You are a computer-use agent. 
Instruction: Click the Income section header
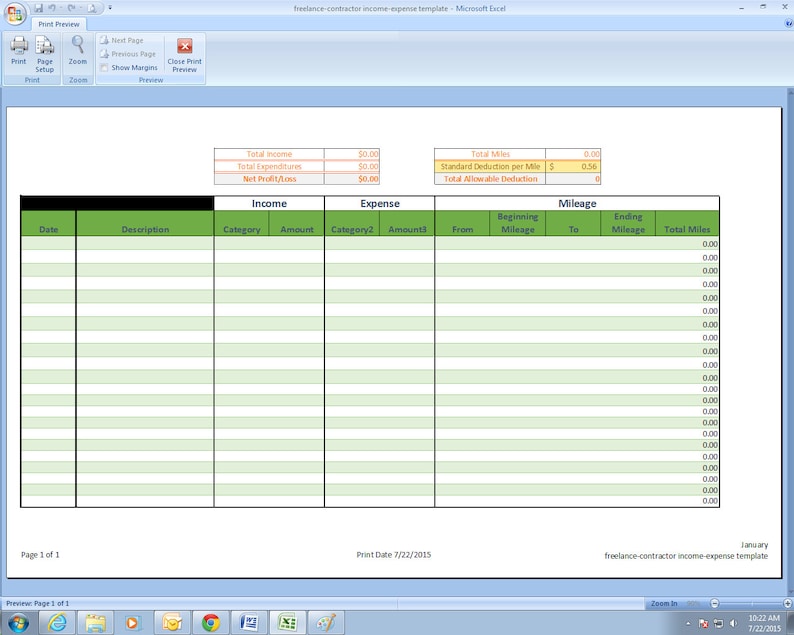269,203
